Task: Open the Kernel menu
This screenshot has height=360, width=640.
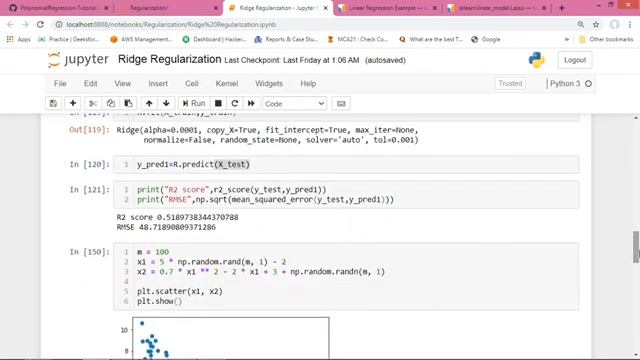Action: pos(227,84)
